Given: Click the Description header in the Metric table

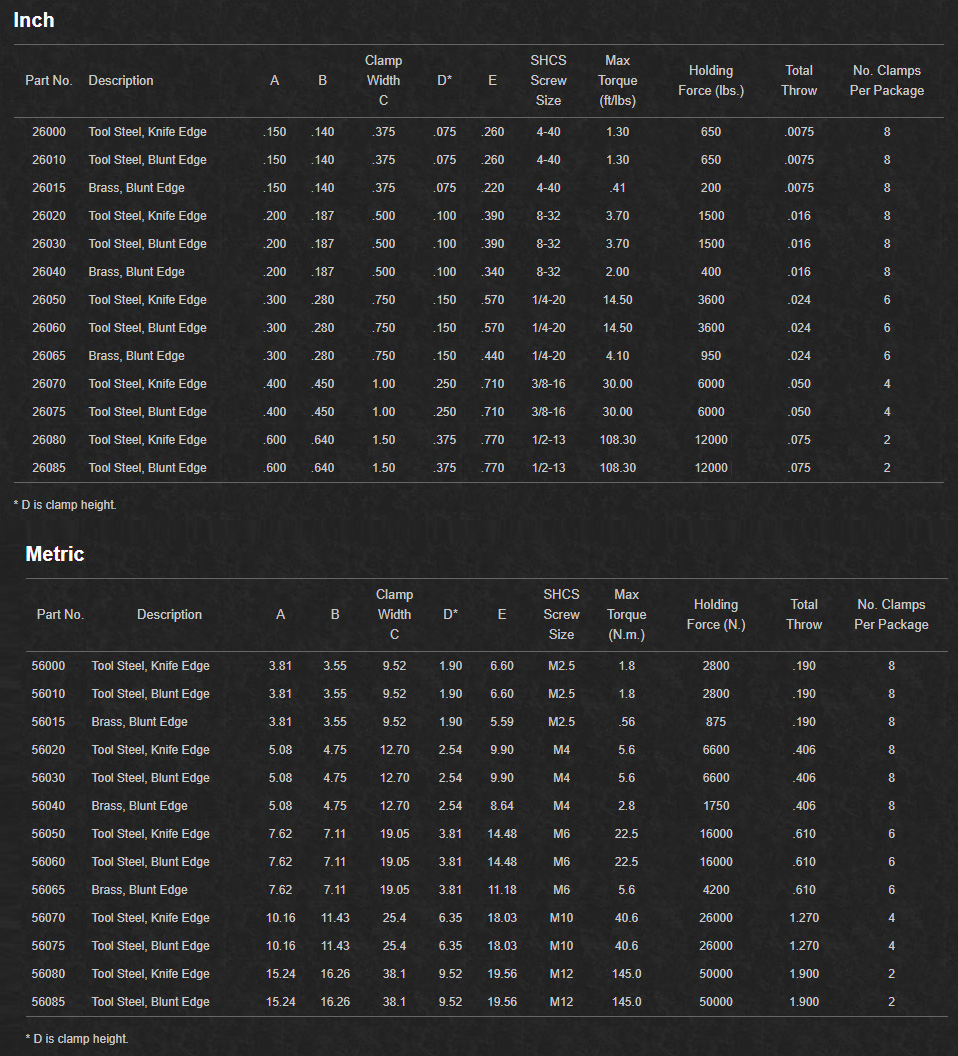Looking at the screenshot, I should 169,615.
